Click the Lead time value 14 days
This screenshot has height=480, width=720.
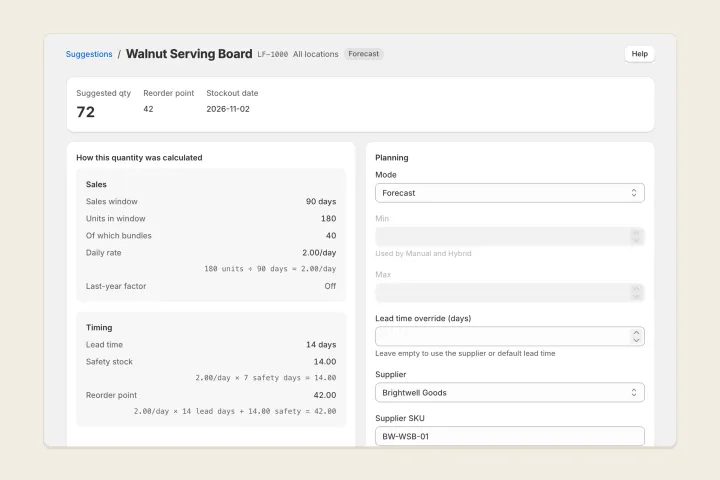[x=321, y=344]
